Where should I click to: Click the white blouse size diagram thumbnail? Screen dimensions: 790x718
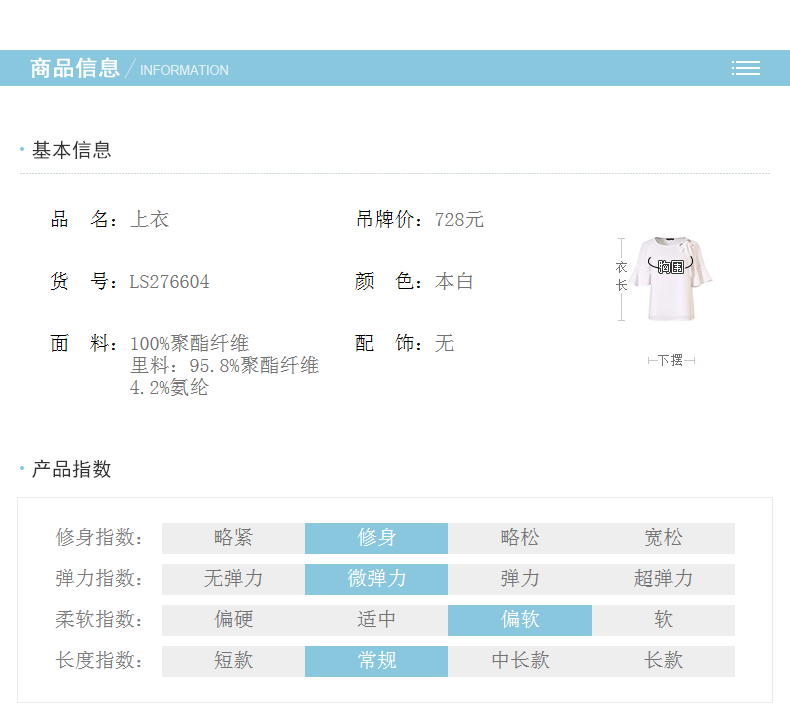[670, 281]
